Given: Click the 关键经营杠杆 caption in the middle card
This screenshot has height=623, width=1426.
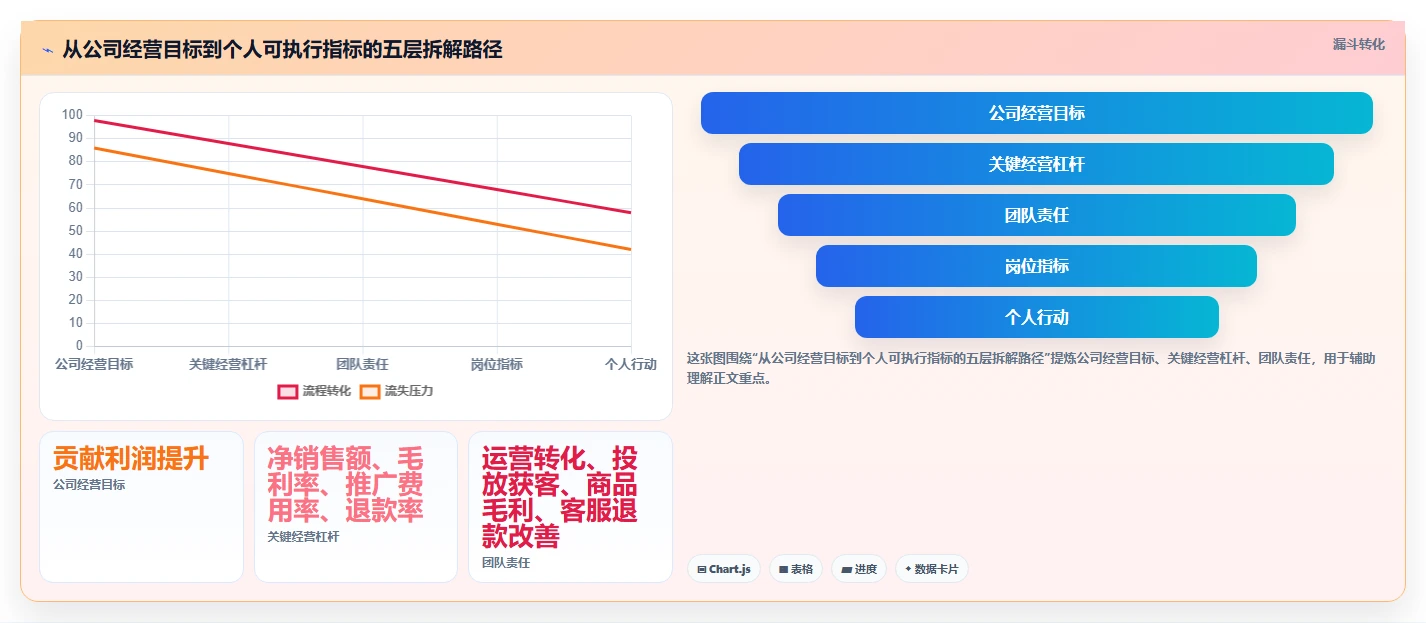Looking at the screenshot, I should [x=303, y=537].
